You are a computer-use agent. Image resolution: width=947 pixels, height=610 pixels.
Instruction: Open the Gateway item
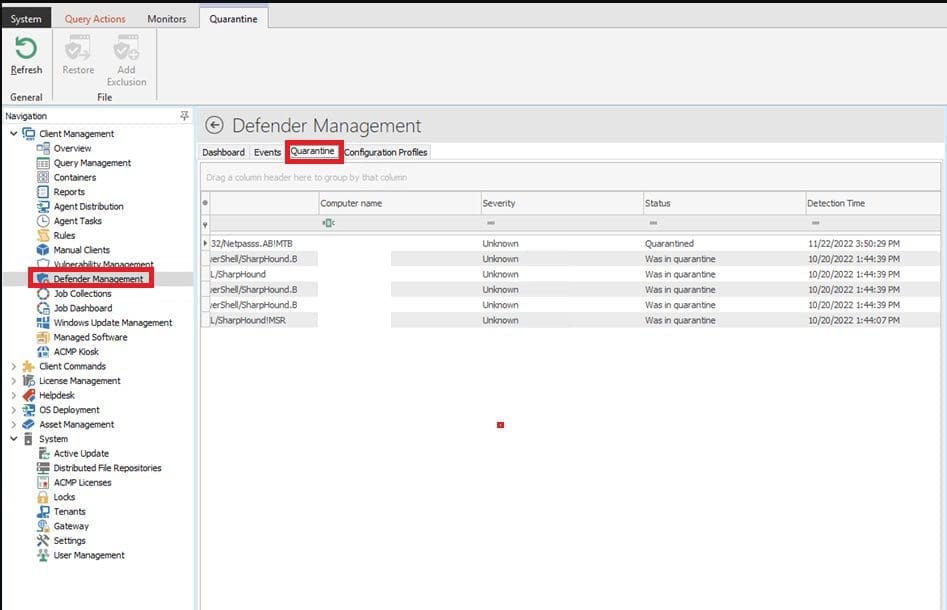[71, 526]
